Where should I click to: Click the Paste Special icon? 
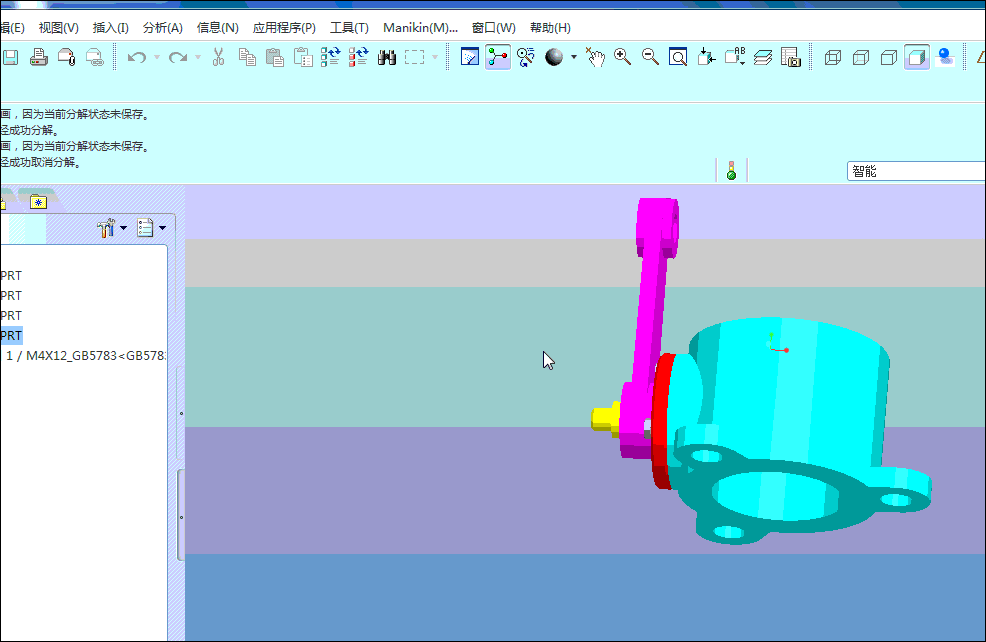[x=303, y=57]
